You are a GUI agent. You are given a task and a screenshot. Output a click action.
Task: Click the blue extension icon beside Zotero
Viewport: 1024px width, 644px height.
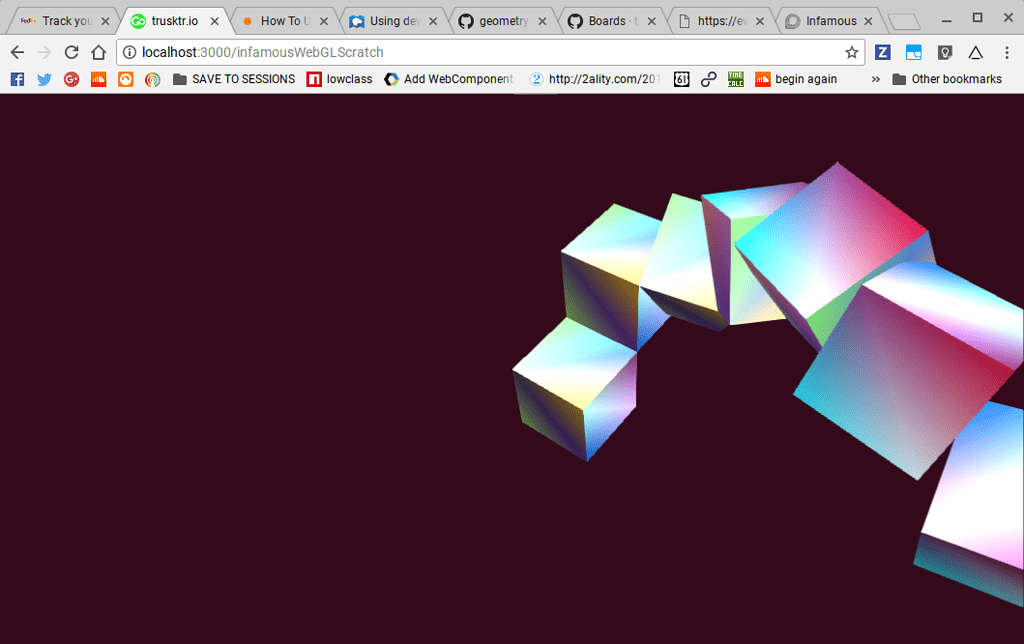914,52
